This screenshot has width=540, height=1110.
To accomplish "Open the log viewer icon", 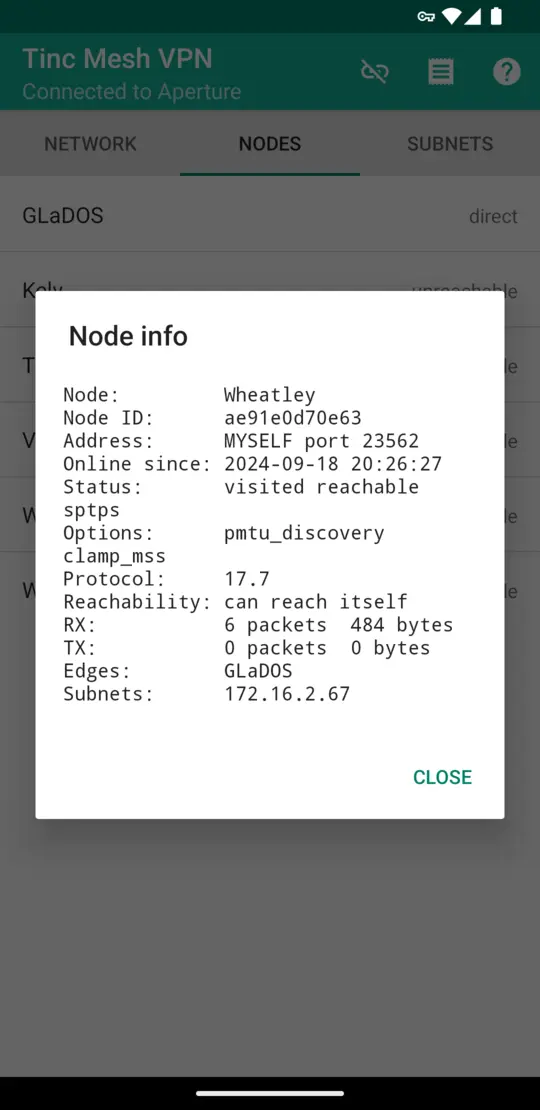I will point(441,71).
